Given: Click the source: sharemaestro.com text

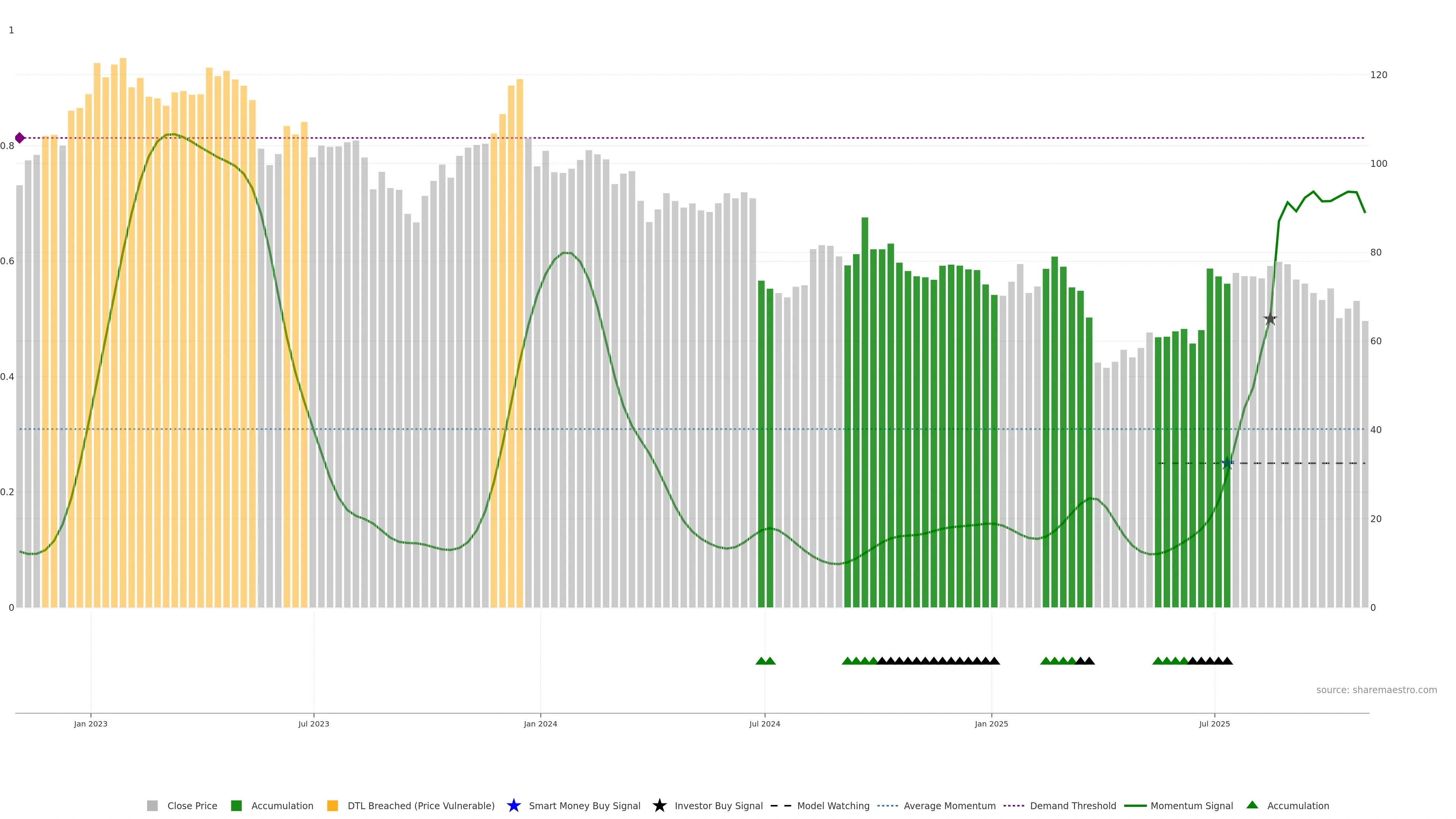Looking at the screenshot, I should (x=1376, y=690).
